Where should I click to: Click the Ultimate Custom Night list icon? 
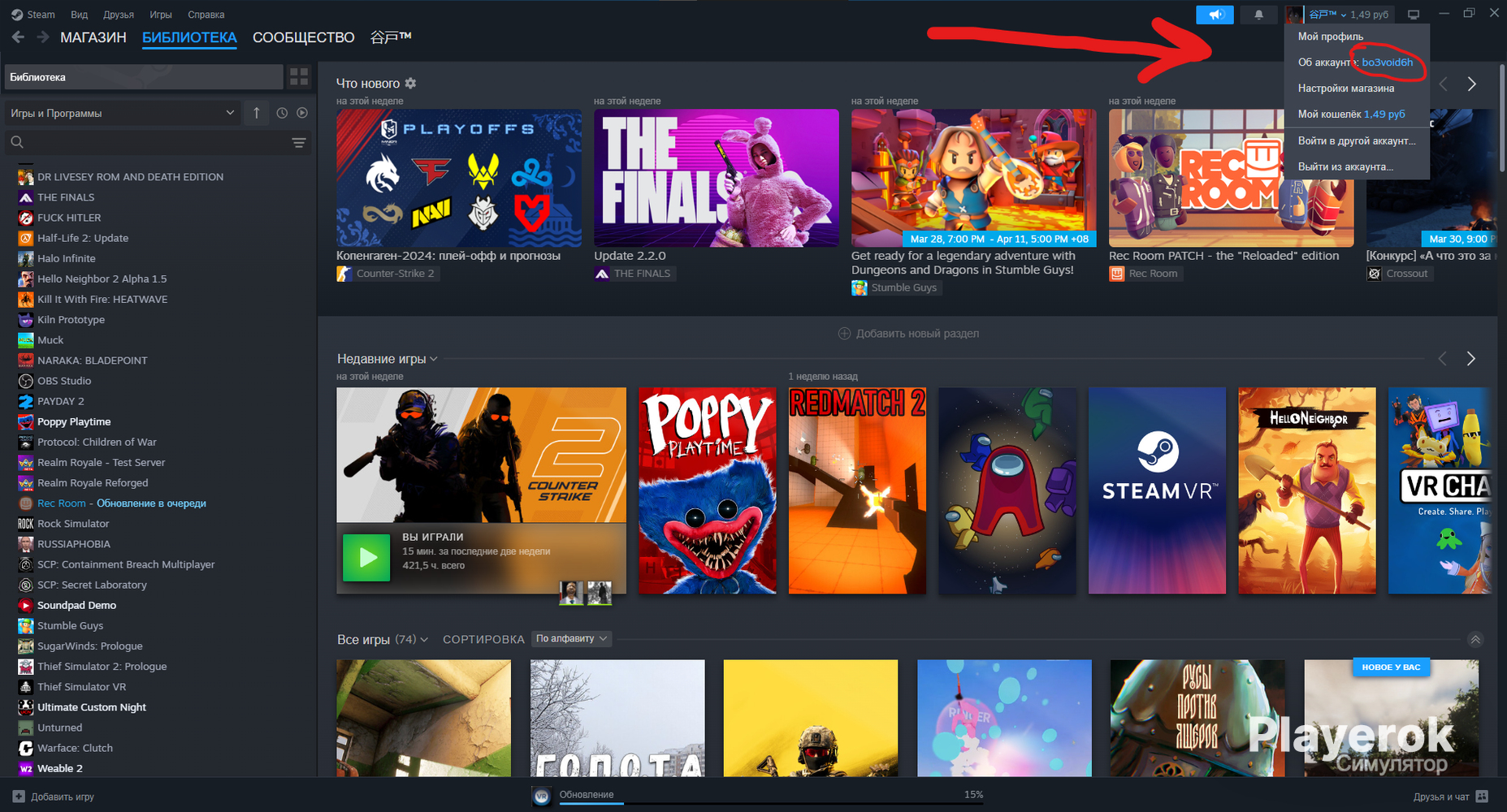pos(26,707)
